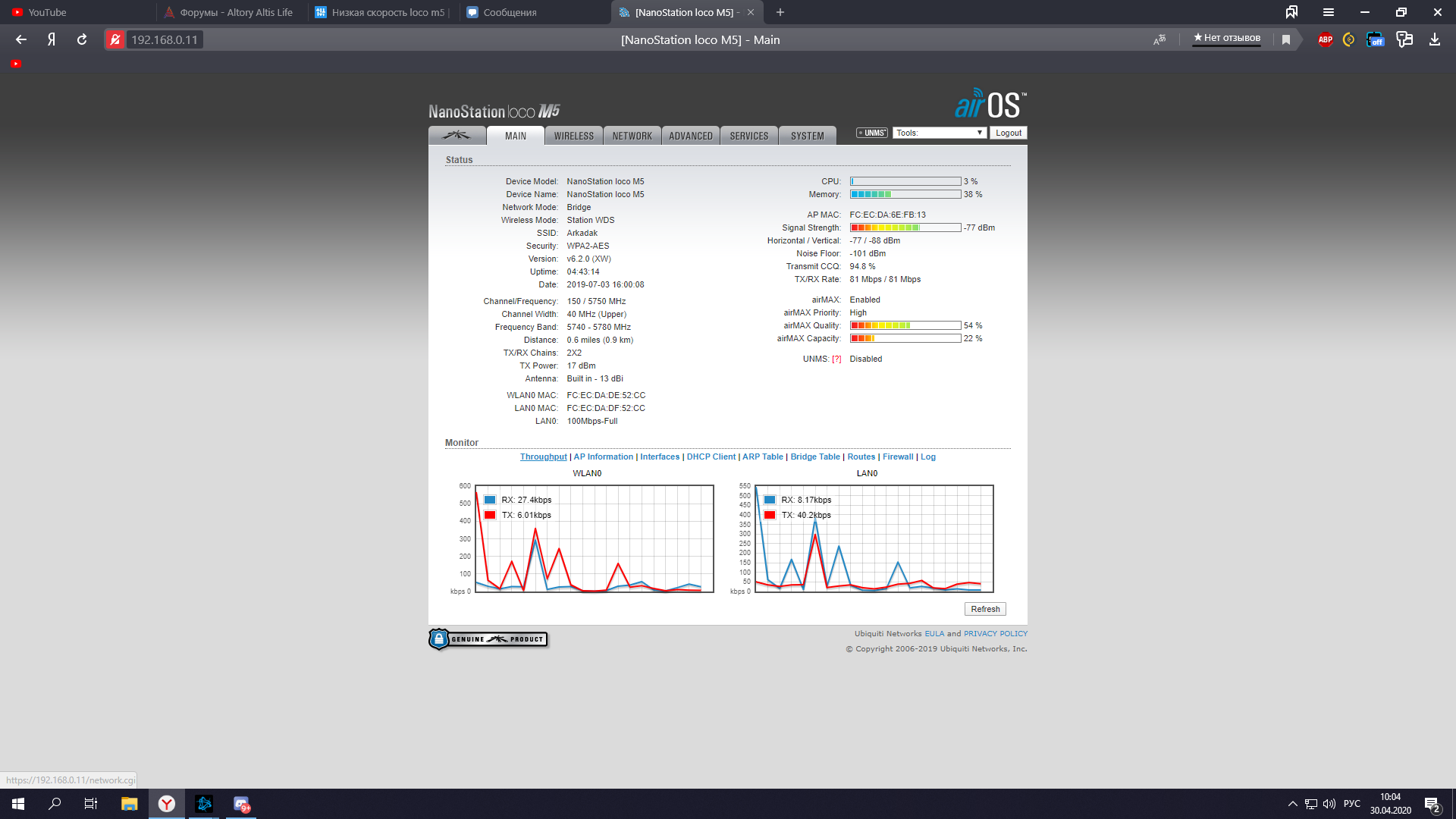Open the Adblock Plus extension
This screenshot has width=1456, height=819.
1325,39
